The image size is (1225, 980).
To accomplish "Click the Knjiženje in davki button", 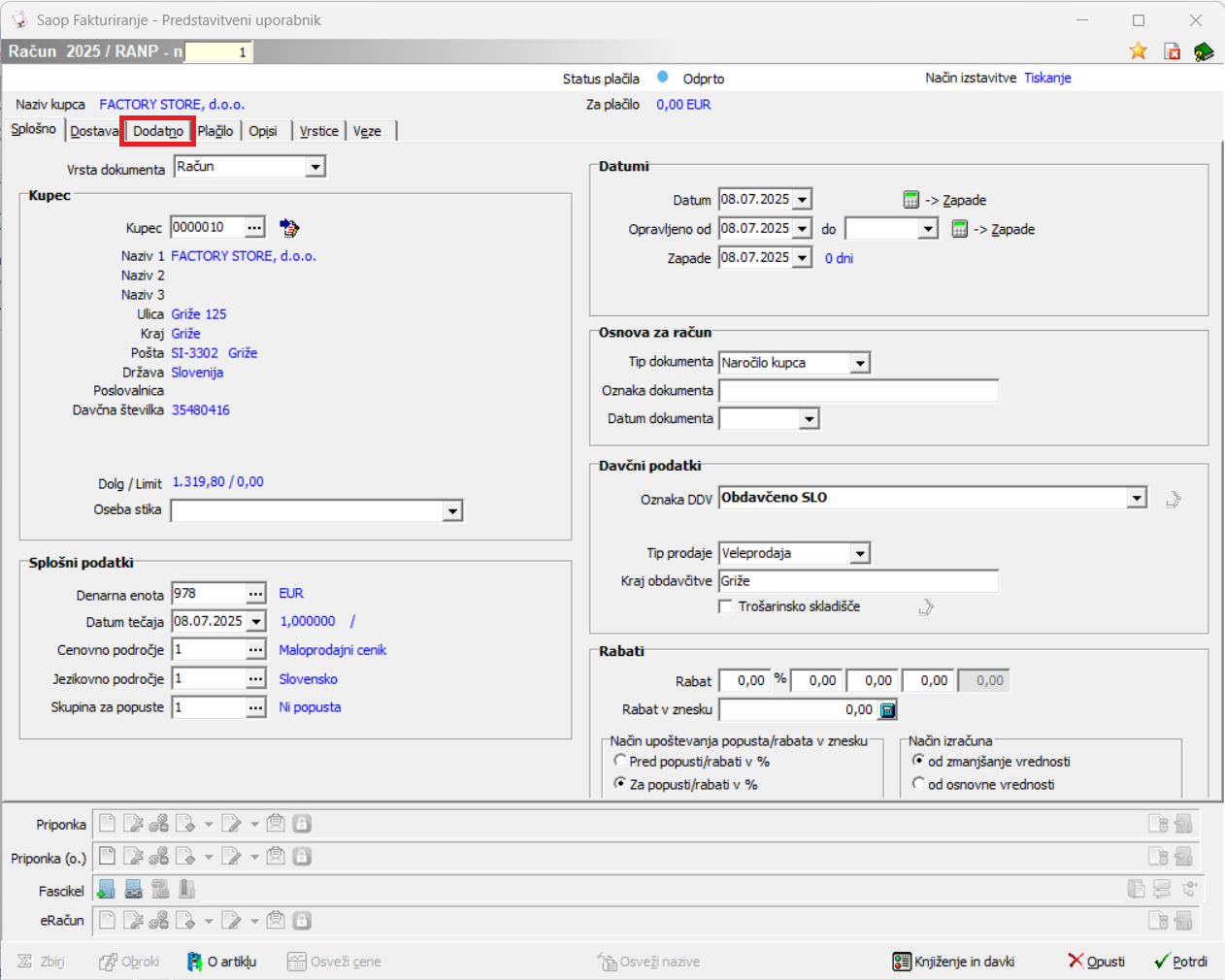I will pyautogui.click(x=954, y=962).
